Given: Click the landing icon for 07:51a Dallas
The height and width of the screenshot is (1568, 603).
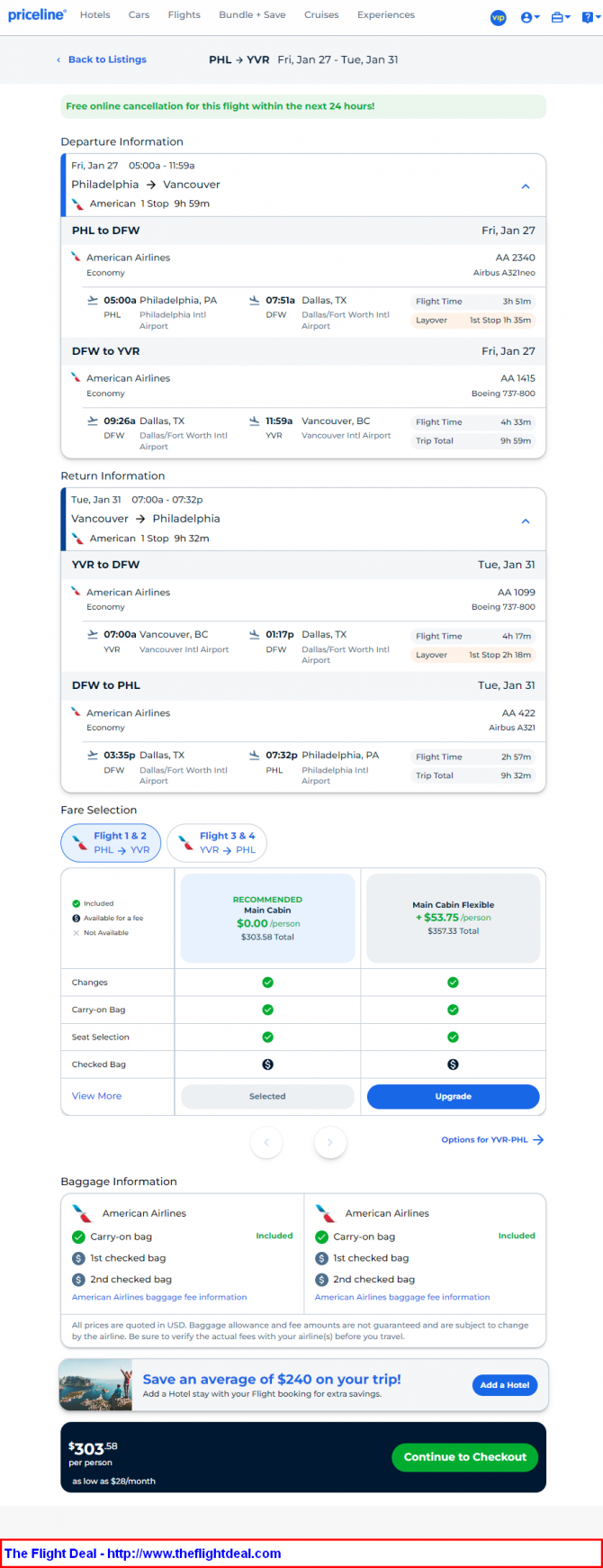Looking at the screenshot, I should [x=255, y=301].
